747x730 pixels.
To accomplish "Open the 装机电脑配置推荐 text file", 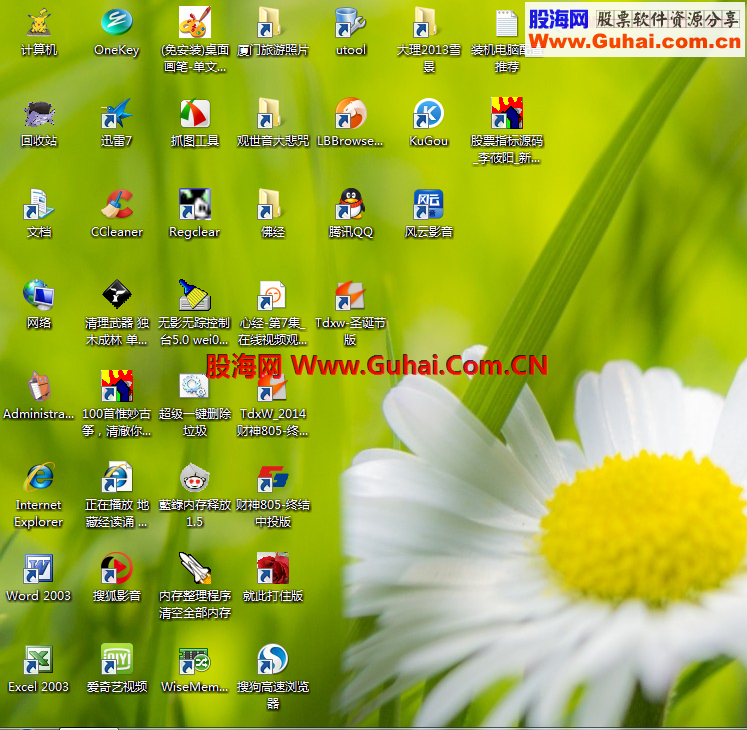I will pyautogui.click(x=506, y=22).
